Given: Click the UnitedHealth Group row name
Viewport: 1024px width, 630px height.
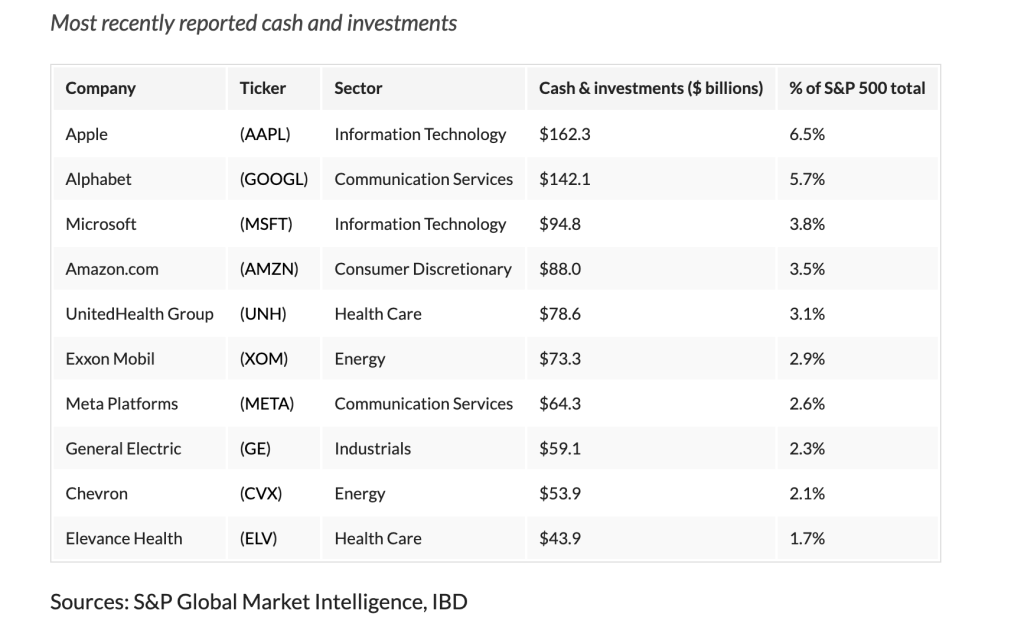Looking at the screenshot, I should point(139,314).
